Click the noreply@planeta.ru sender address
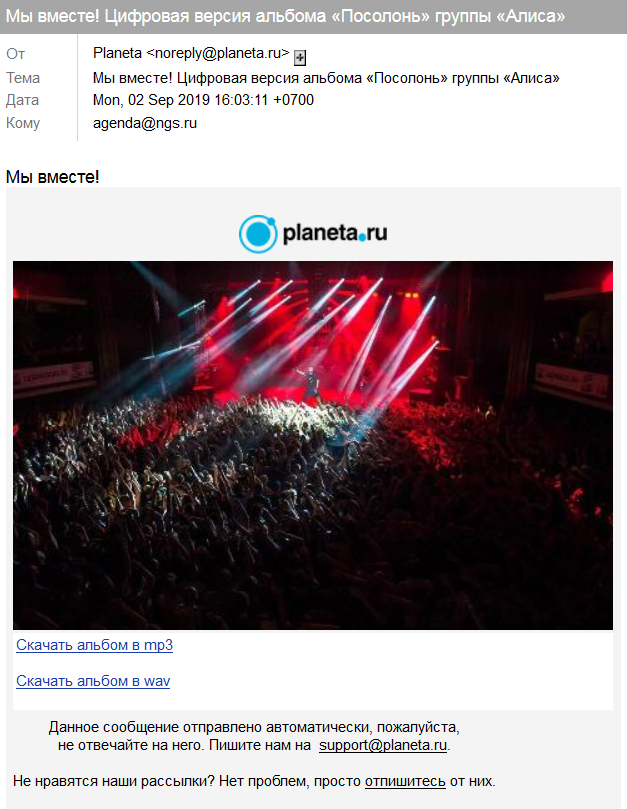627x809 pixels. point(218,53)
